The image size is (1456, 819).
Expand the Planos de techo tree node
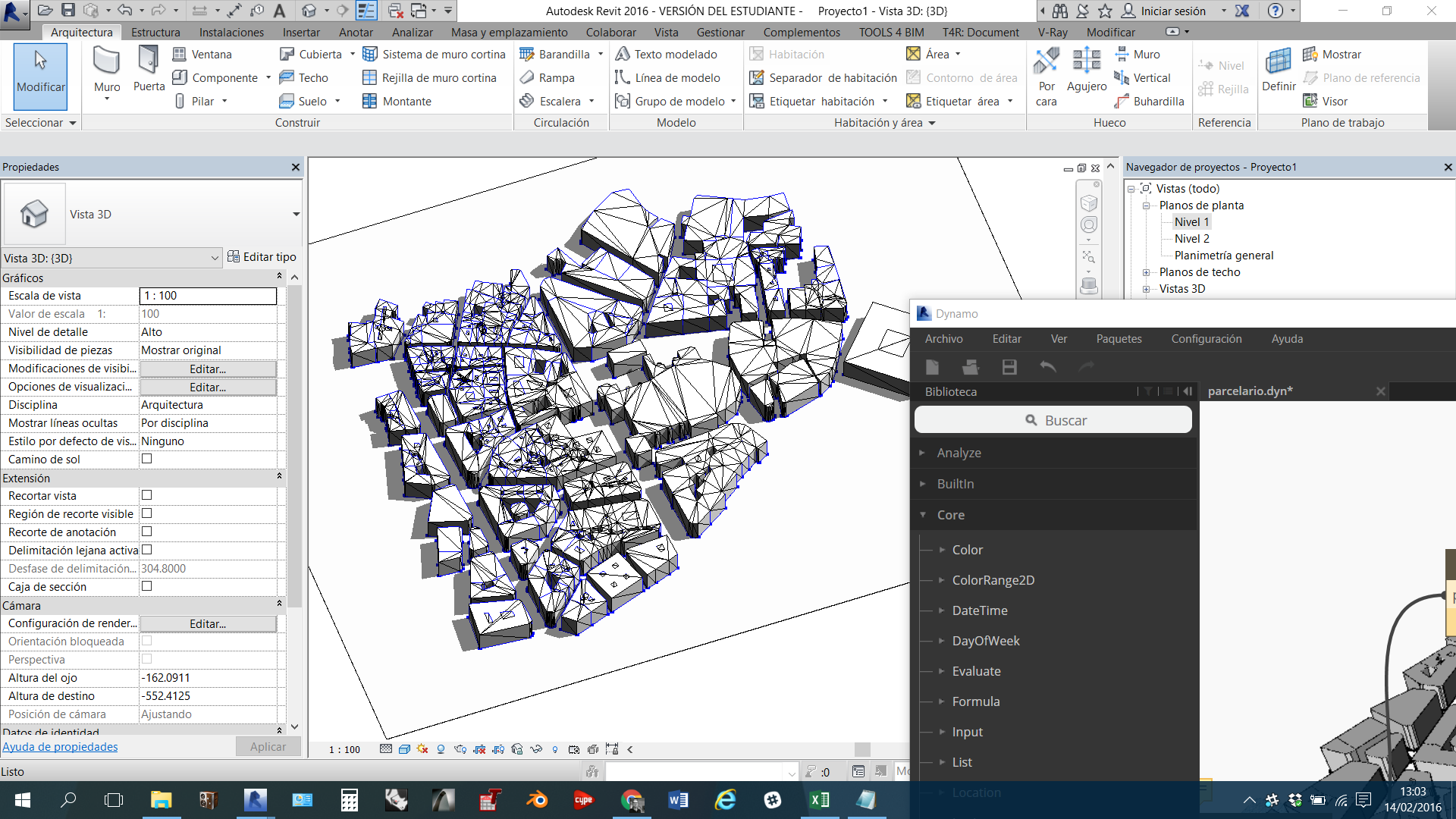[x=1147, y=272]
